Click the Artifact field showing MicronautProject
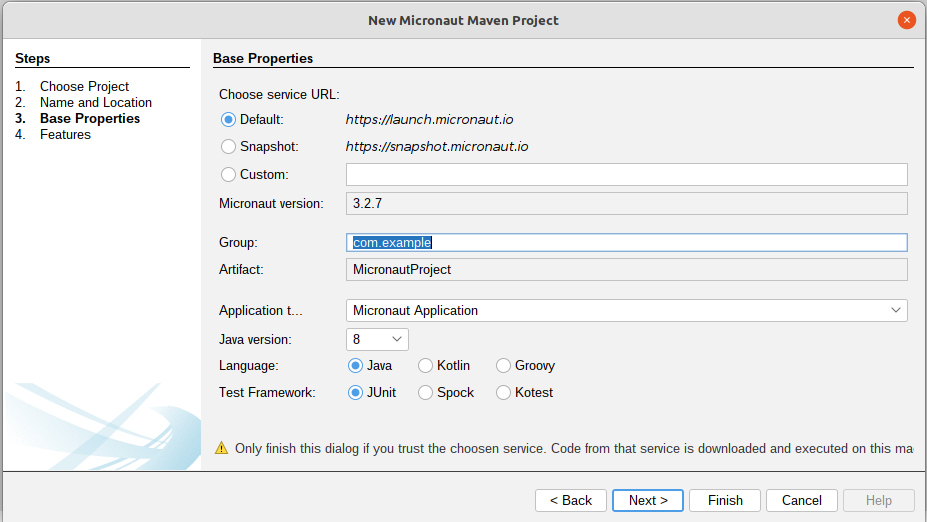The width and height of the screenshot is (927, 522). pyautogui.click(x=626, y=270)
